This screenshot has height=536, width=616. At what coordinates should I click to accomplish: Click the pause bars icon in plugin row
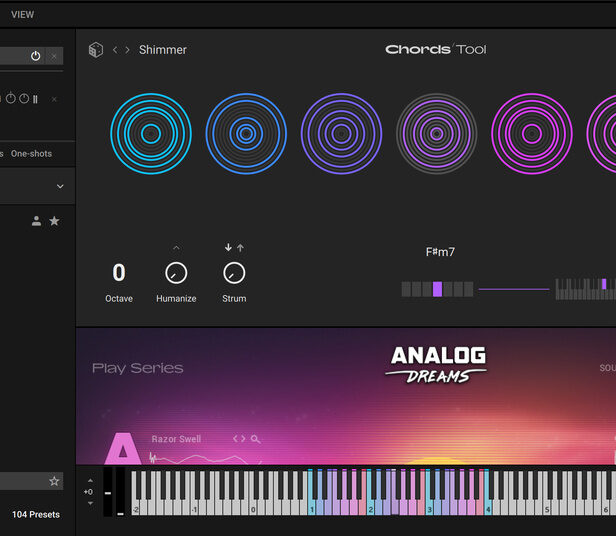click(35, 99)
